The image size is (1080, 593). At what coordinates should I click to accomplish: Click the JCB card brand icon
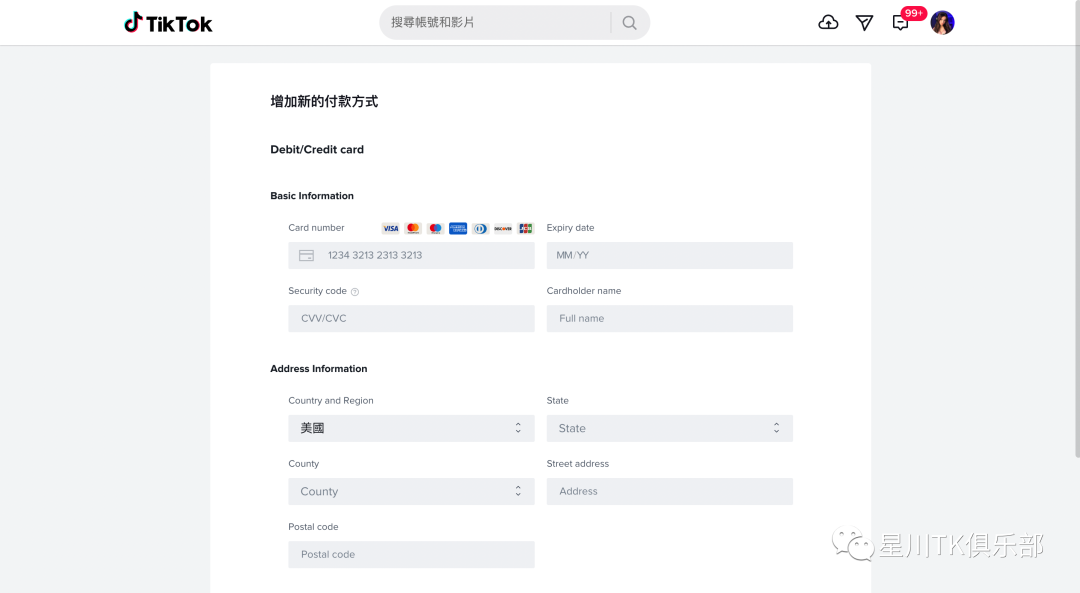(x=525, y=228)
